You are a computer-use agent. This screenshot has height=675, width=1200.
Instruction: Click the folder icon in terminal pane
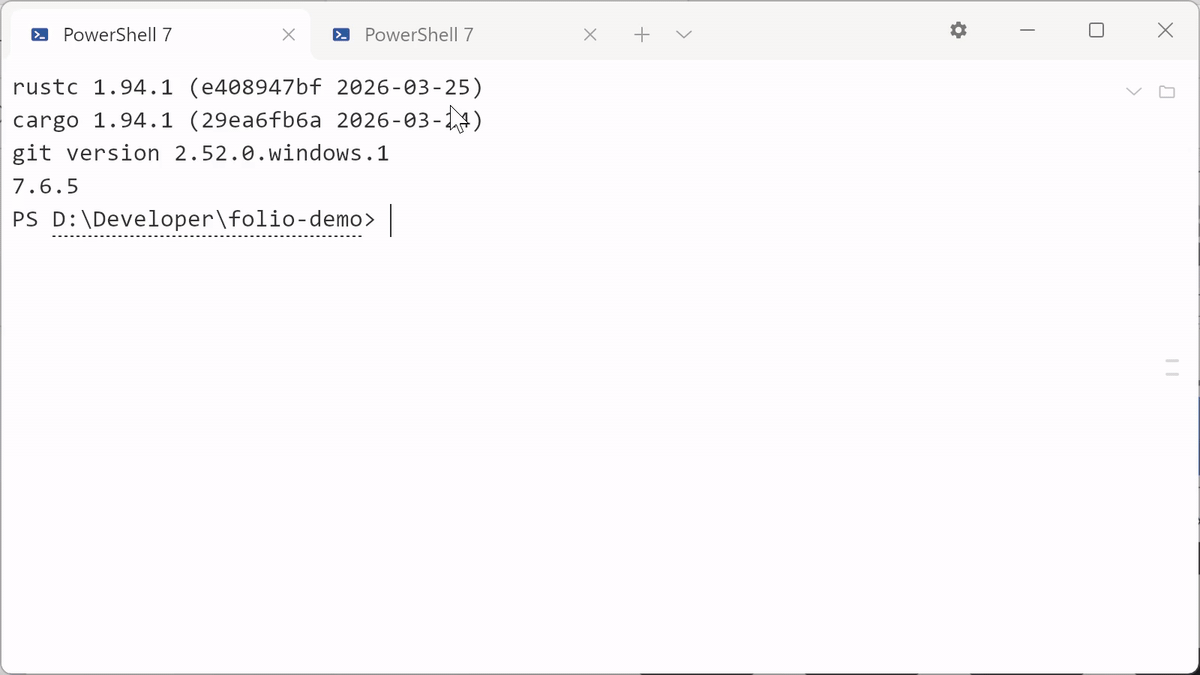[1166, 92]
